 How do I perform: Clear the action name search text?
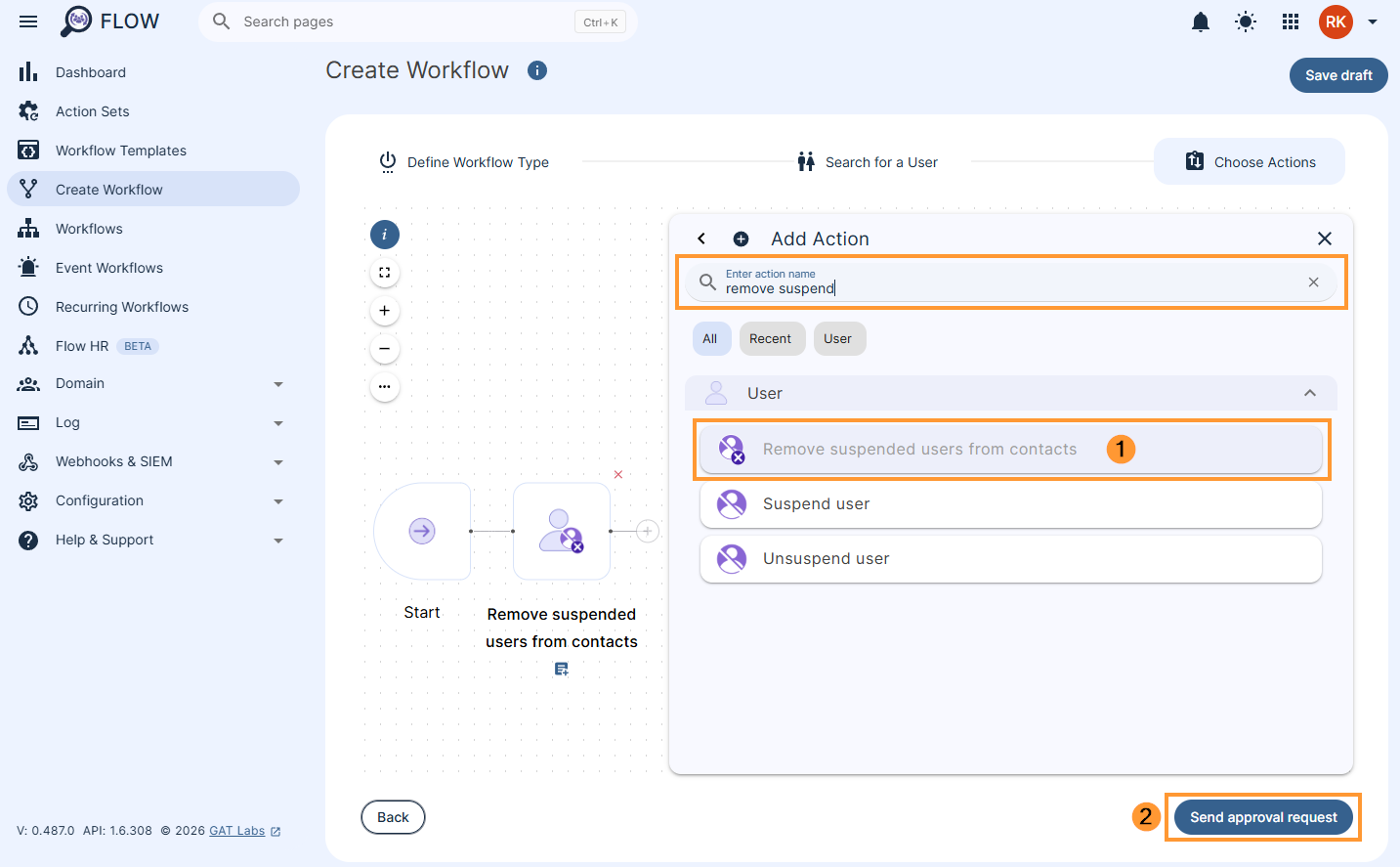pyautogui.click(x=1314, y=282)
